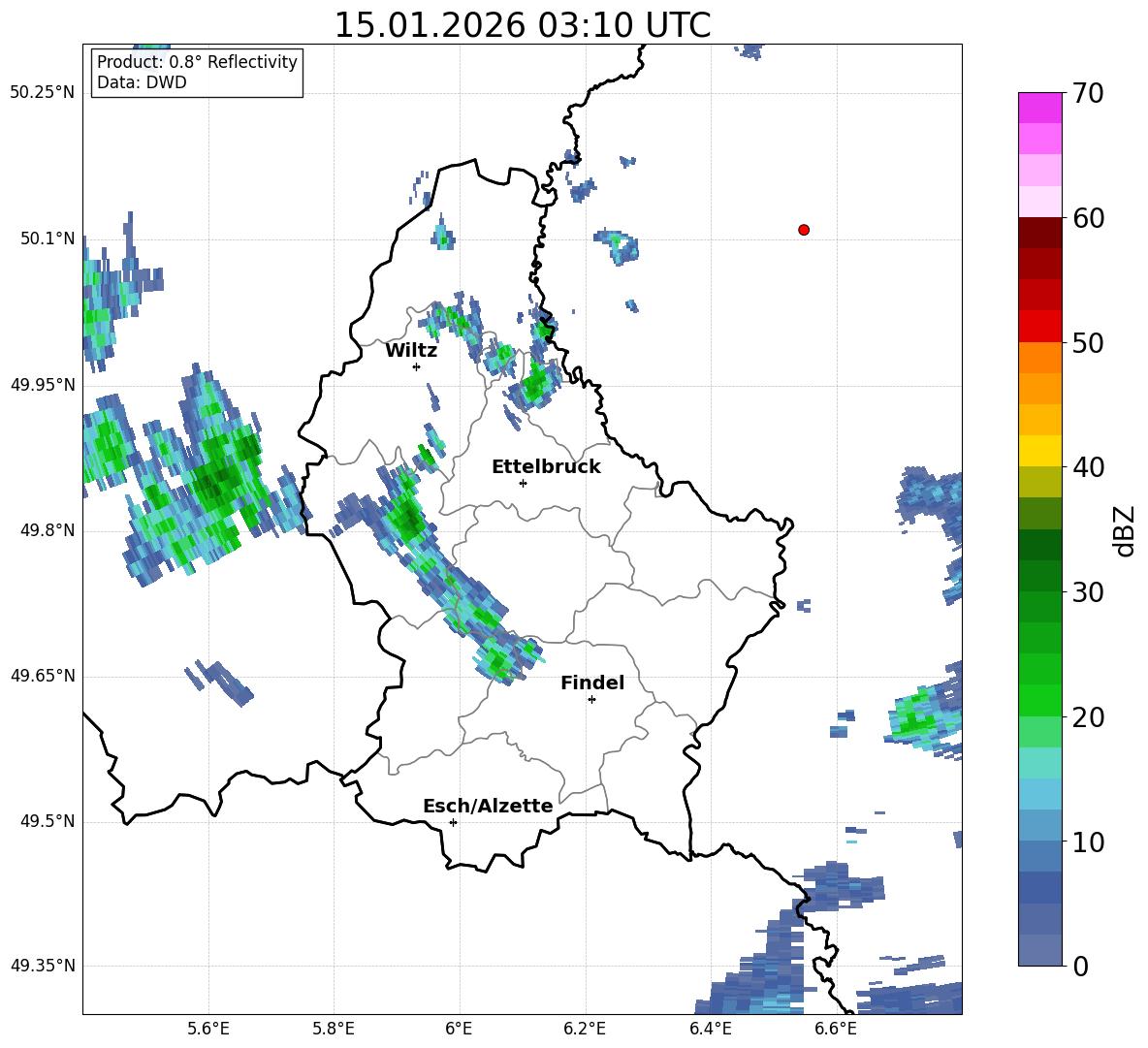Click the 0 tick label on colorbar
1148x1048 pixels.
click(1080, 966)
